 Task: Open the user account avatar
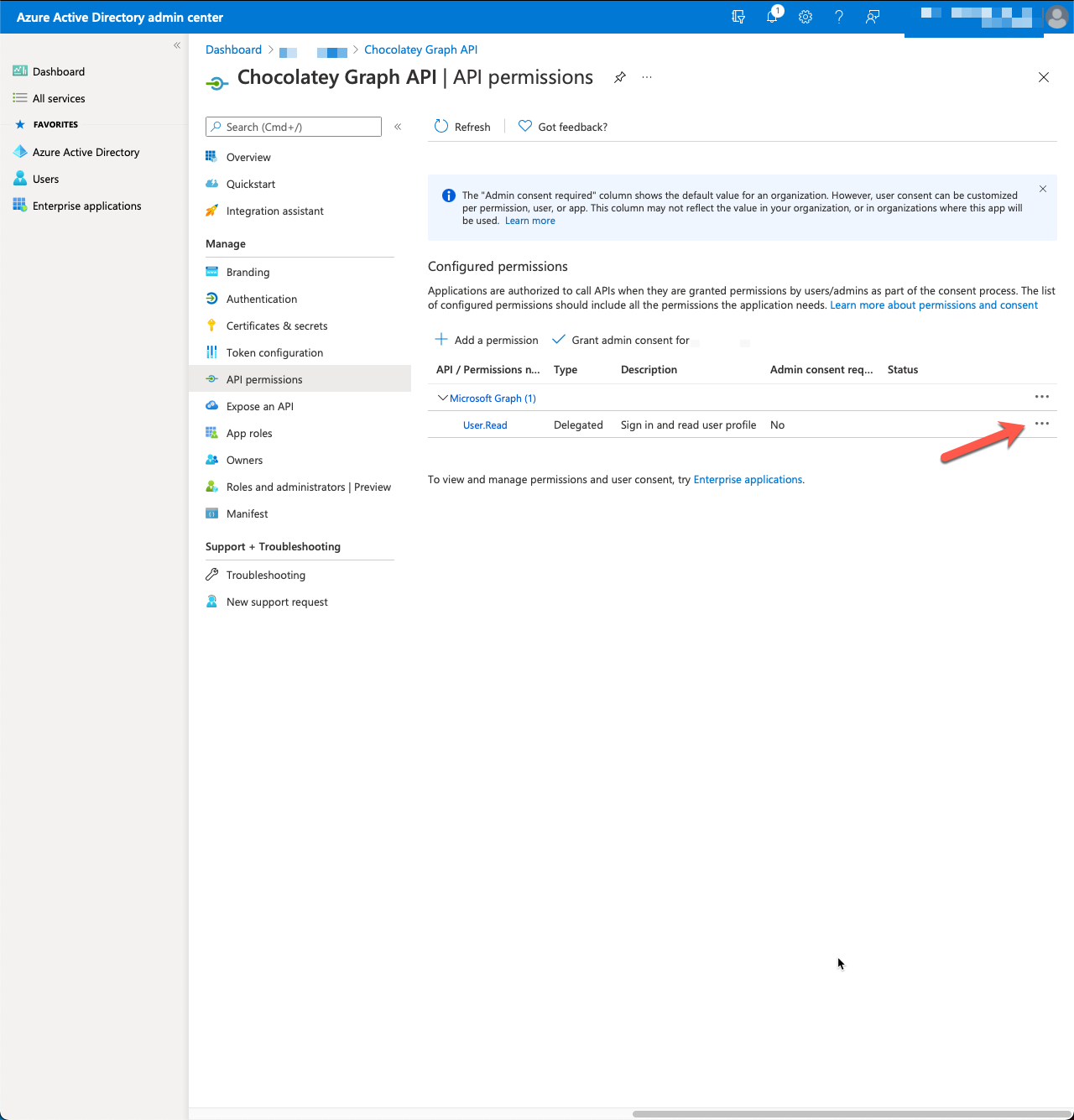(x=1056, y=17)
